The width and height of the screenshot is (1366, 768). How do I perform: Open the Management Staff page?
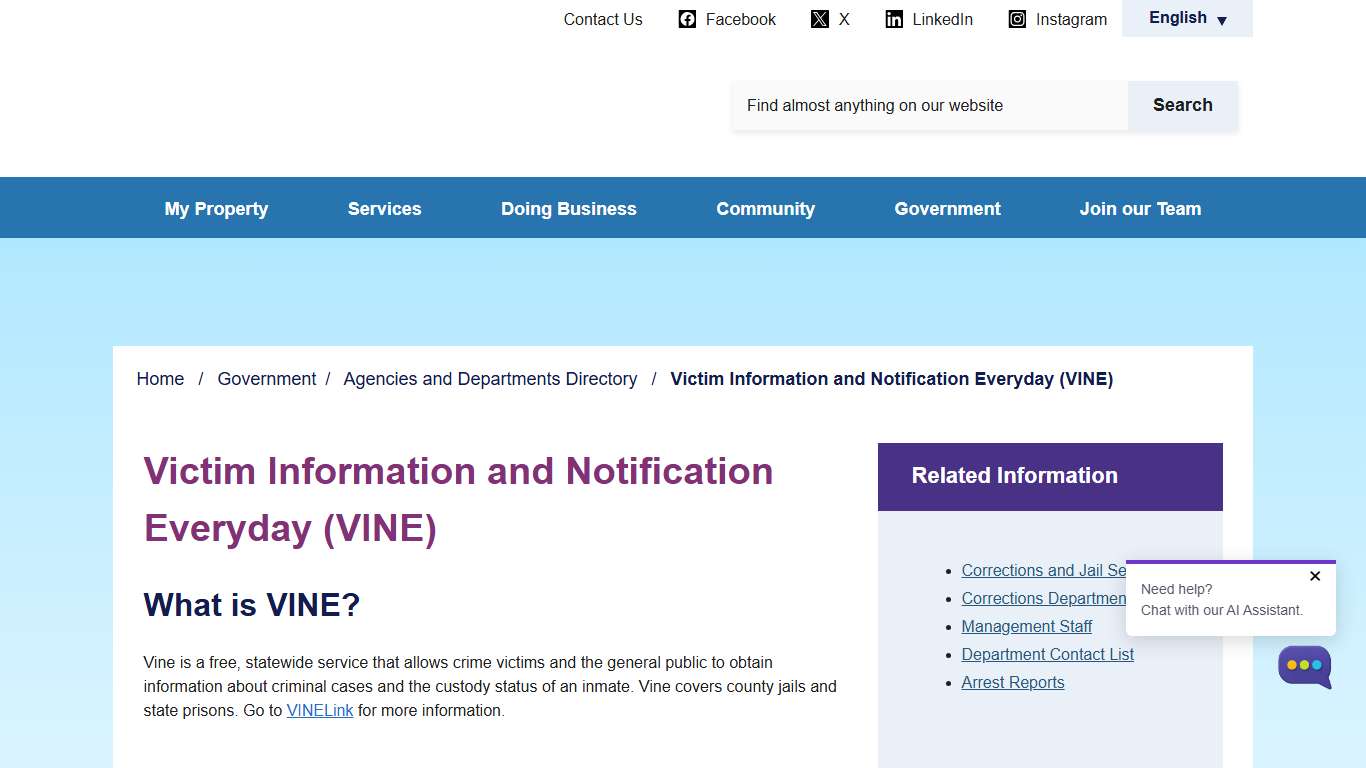pos(1026,626)
